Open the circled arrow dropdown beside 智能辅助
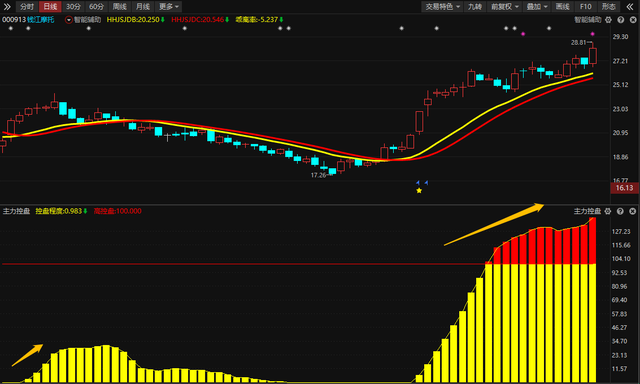Viewport: 640px width, 384px height. click(x=69, y=20)
